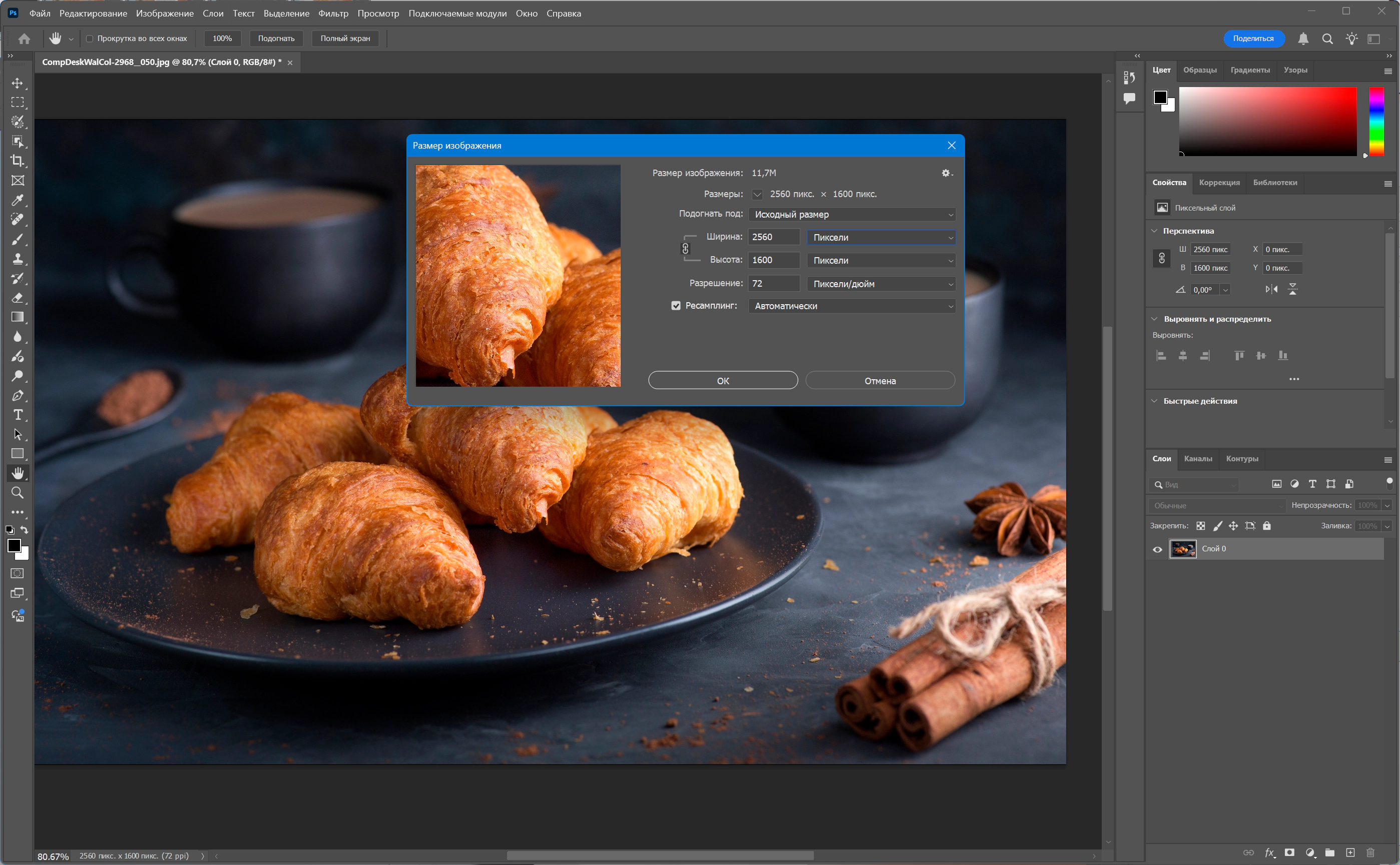This screenshot has height=865, width=1400.
Task: Click the hue spectrum slider in Color panel
Action: (x=1376, y=121)
